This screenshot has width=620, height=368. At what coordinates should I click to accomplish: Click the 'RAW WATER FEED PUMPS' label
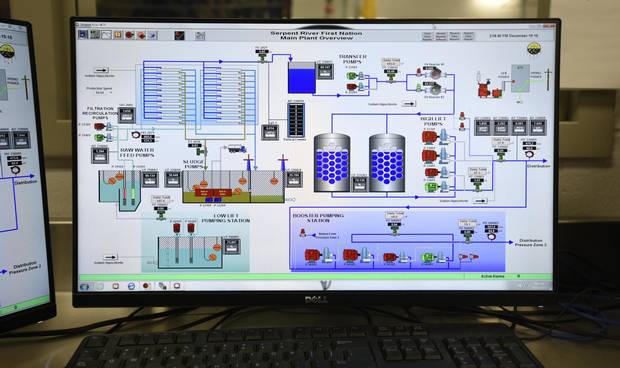[x=137, y=153]
